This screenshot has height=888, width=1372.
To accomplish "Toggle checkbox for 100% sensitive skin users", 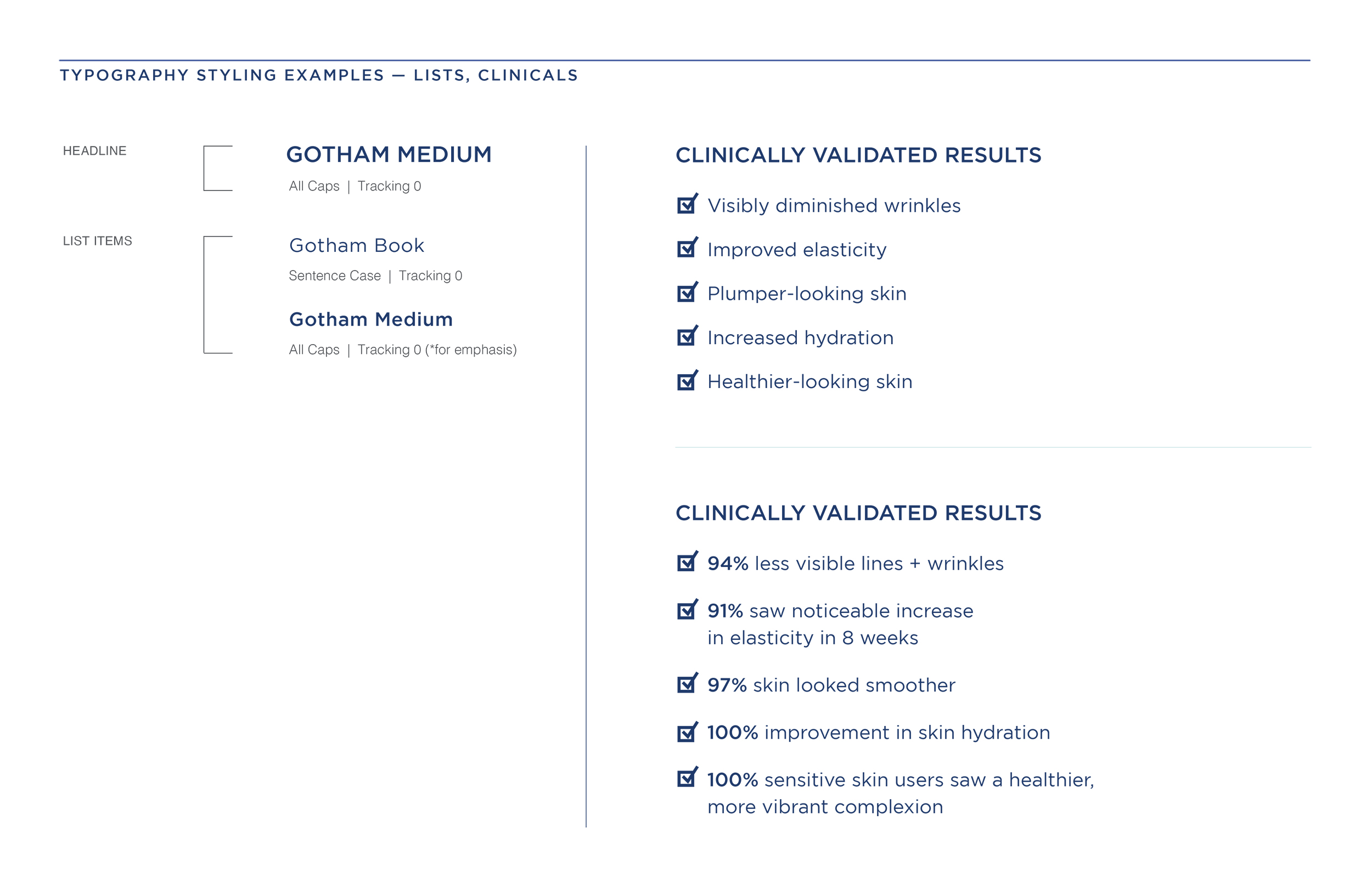I will click(x=686, y=779).
